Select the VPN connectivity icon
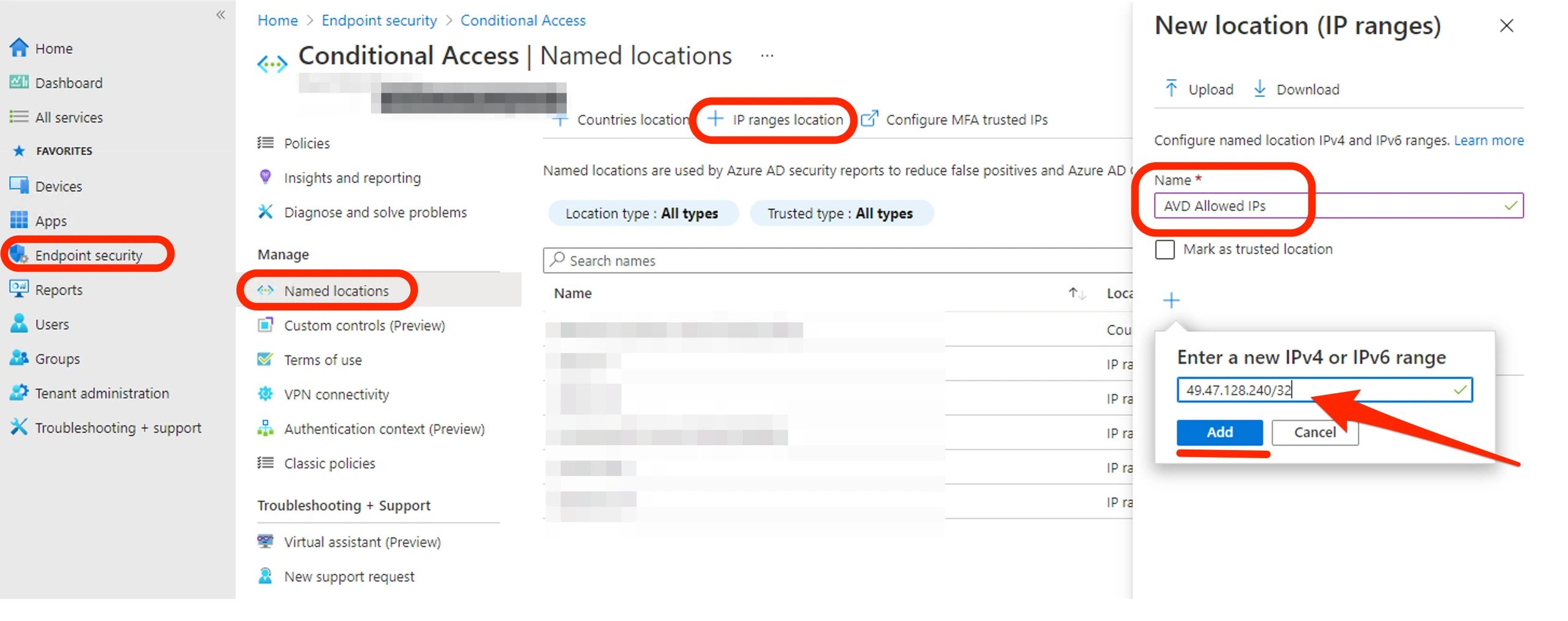The image size is (1568, 621). (266, 394)
